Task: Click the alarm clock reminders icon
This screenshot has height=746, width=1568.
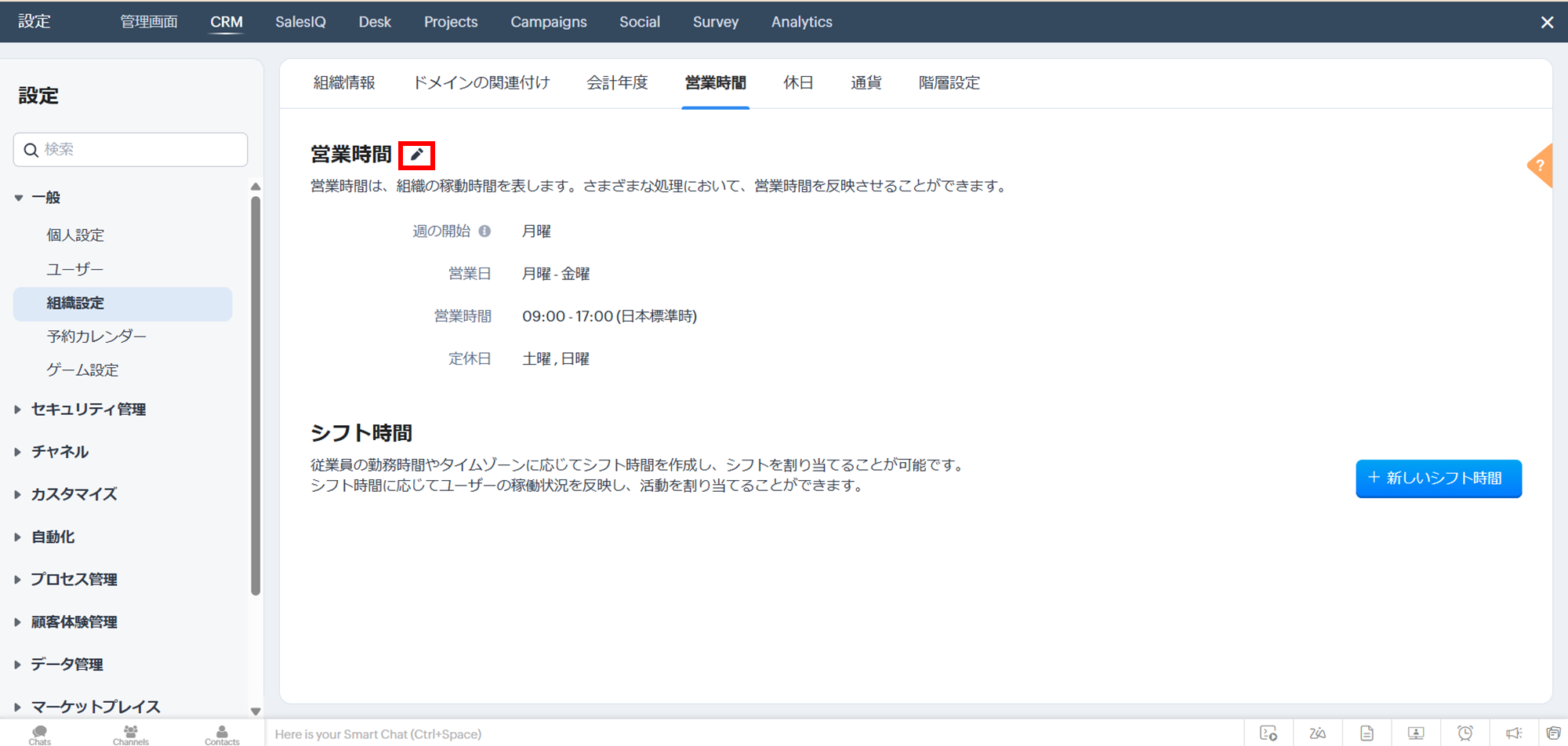Action: 1465,733
